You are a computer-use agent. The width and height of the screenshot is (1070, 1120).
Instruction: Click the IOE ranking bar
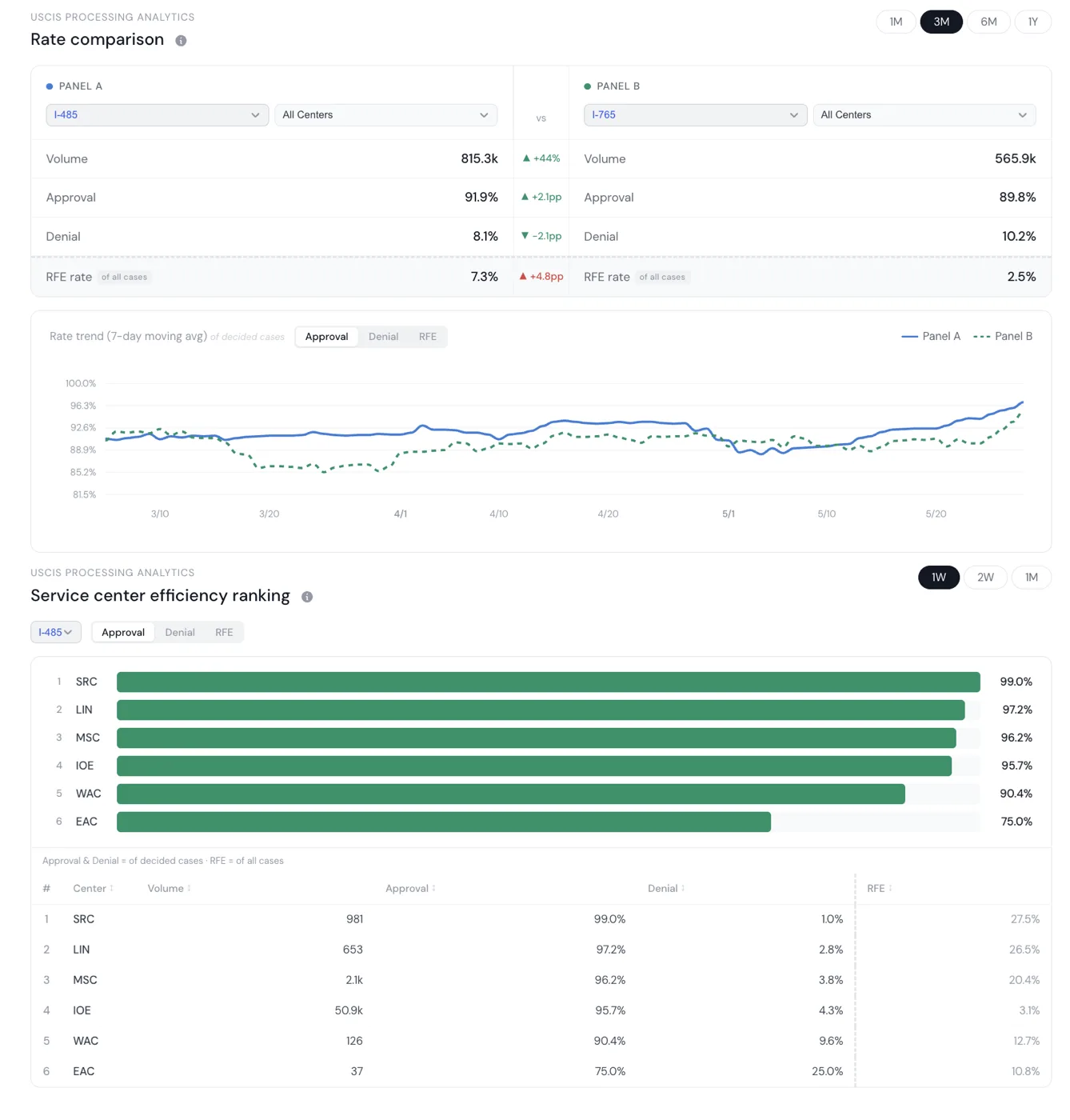click(534, 766)
